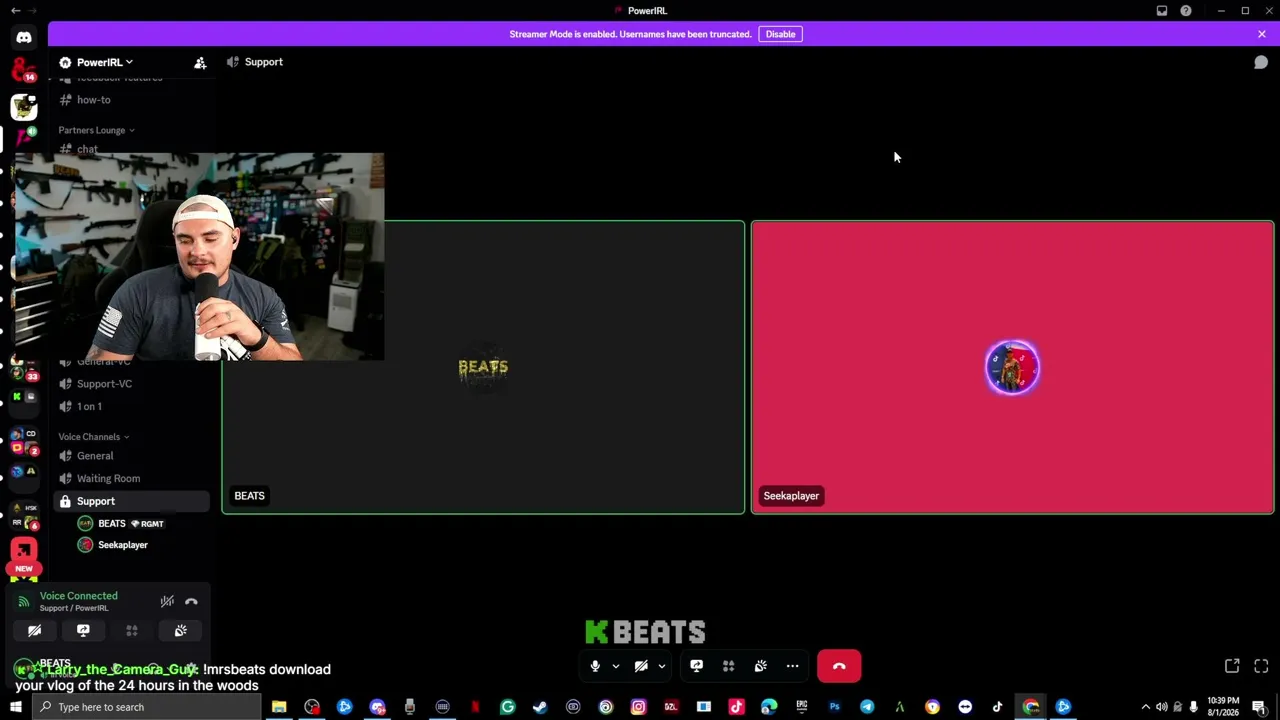Viewport: 1280px width, 720px height.
Task: Mute microphone in call control bar
Action: coord(595,666)
